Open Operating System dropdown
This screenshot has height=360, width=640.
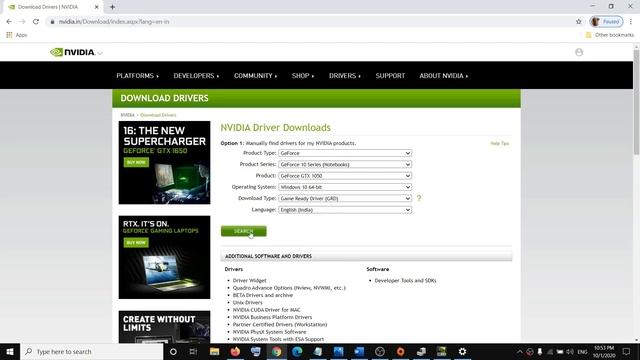tap(345, 187)
